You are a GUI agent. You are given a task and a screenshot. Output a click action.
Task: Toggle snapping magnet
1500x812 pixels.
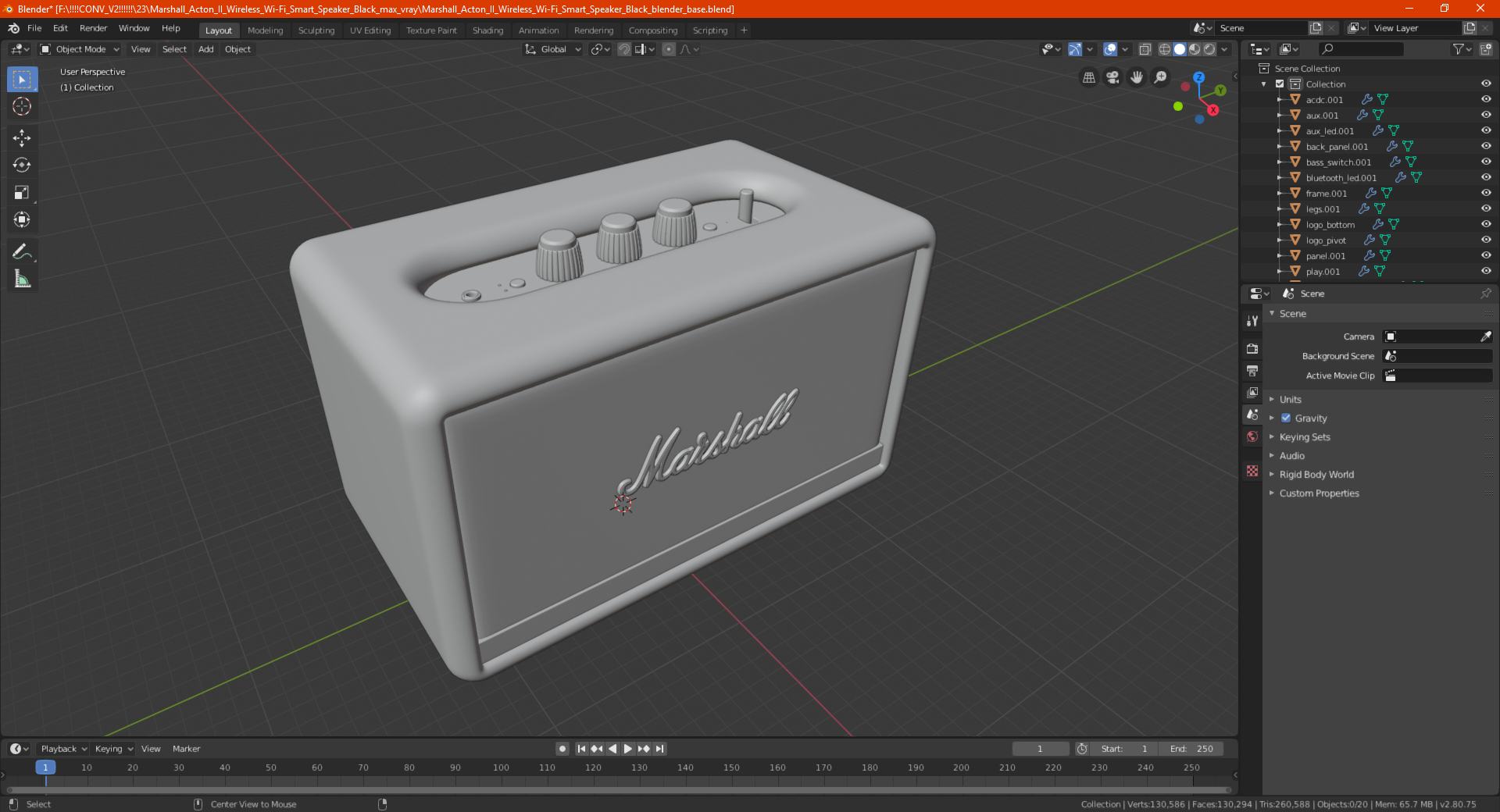pyautogui.click(x=624, y=49)
